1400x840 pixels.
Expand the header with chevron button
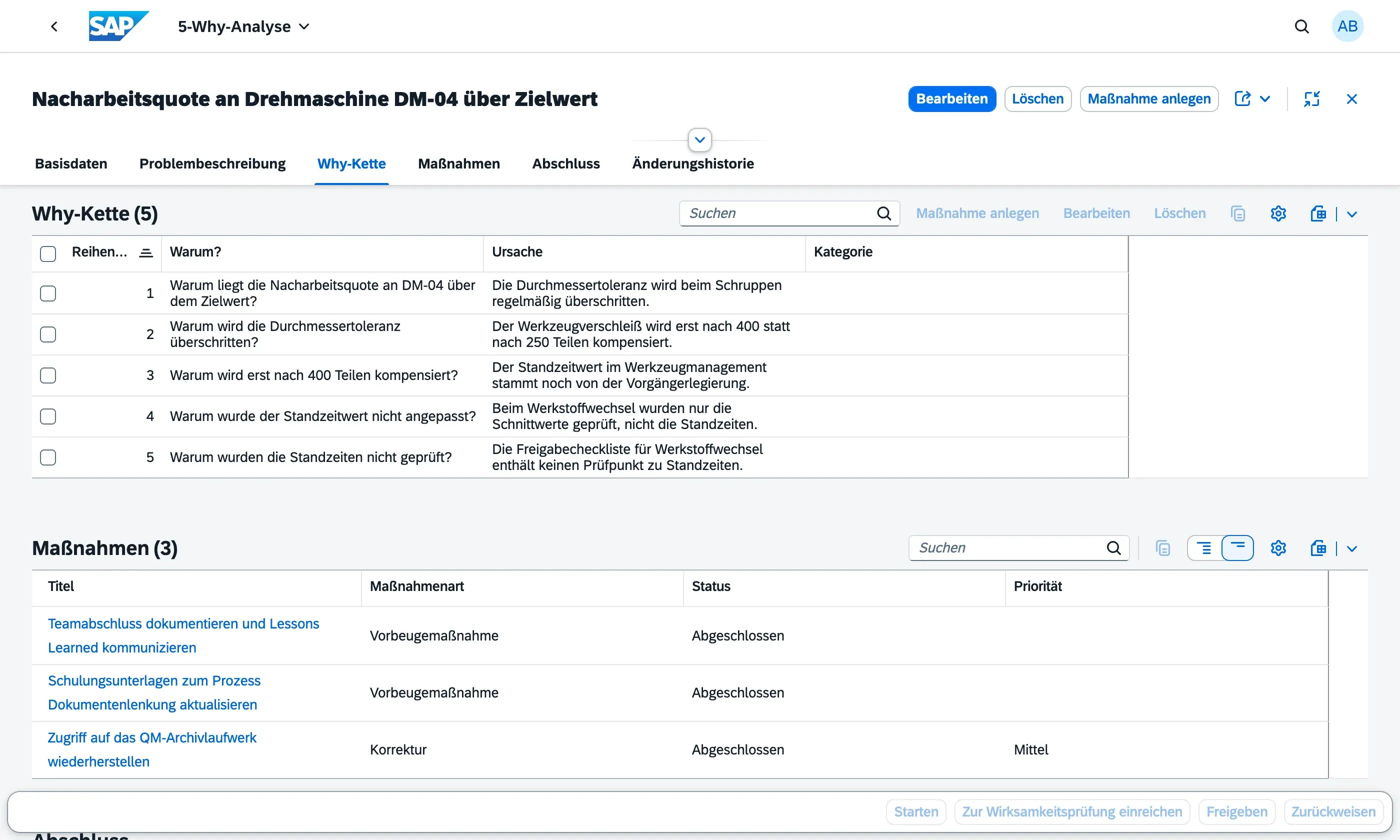(700, 140)
